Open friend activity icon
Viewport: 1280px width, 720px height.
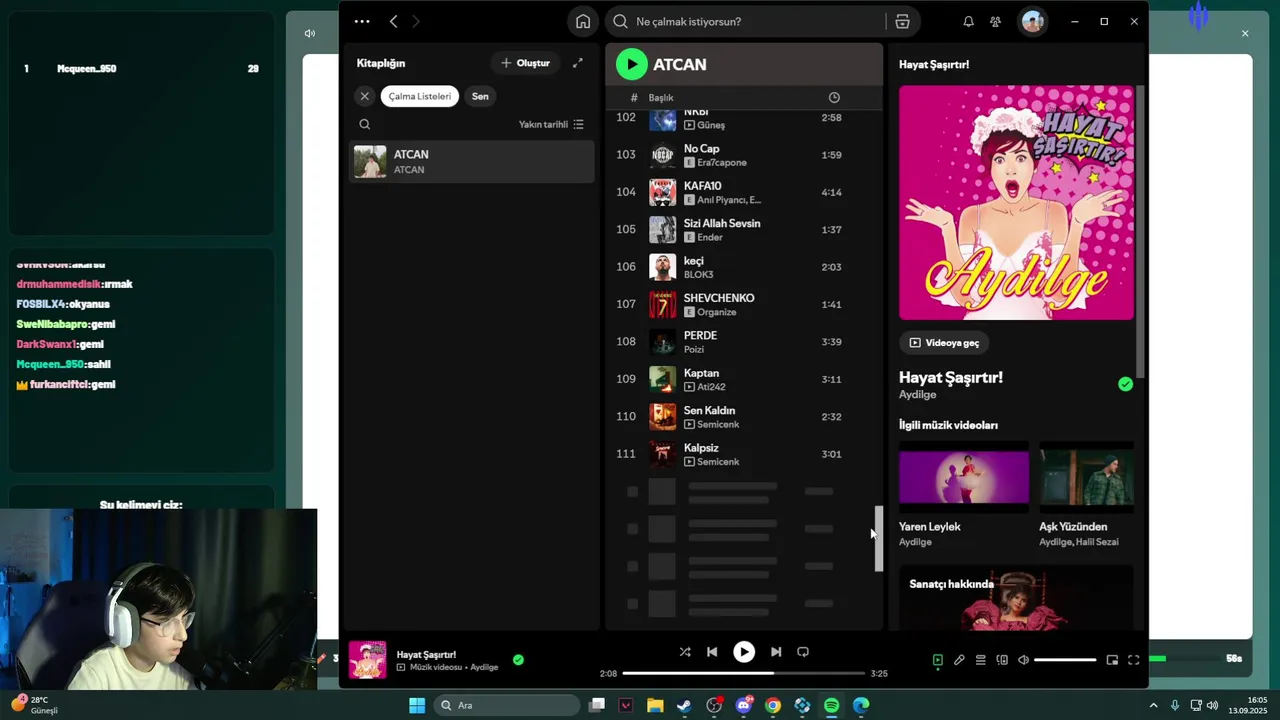click(995, 21)
